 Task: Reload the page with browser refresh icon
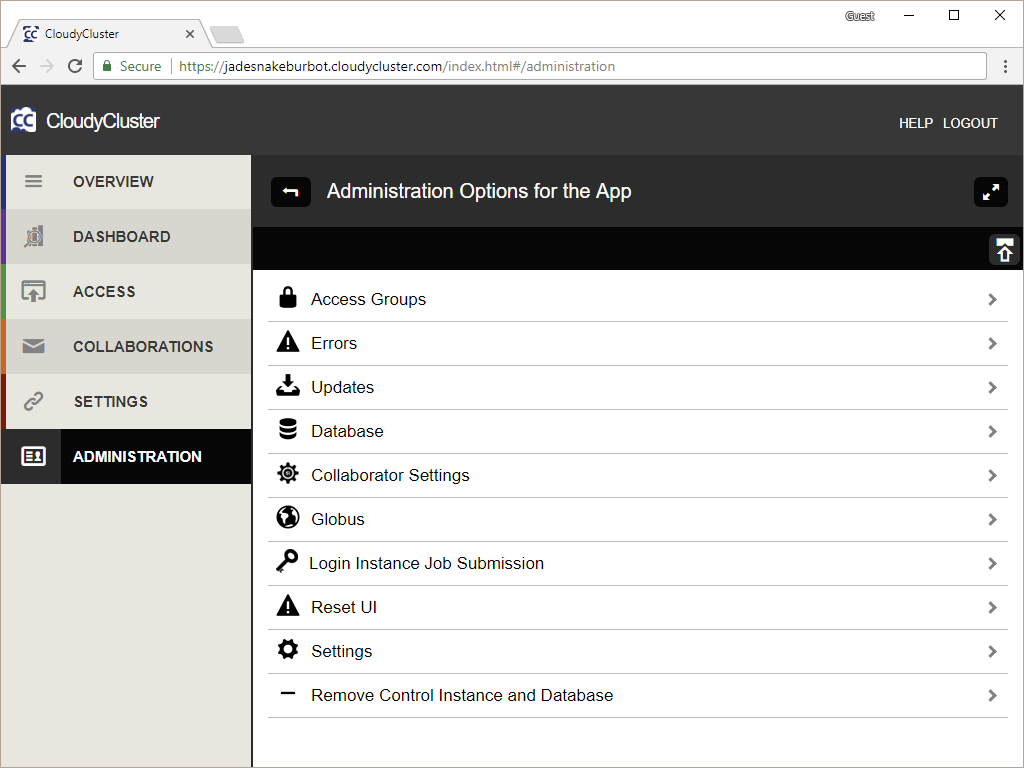pyautogui.click(x=75, y=66)
